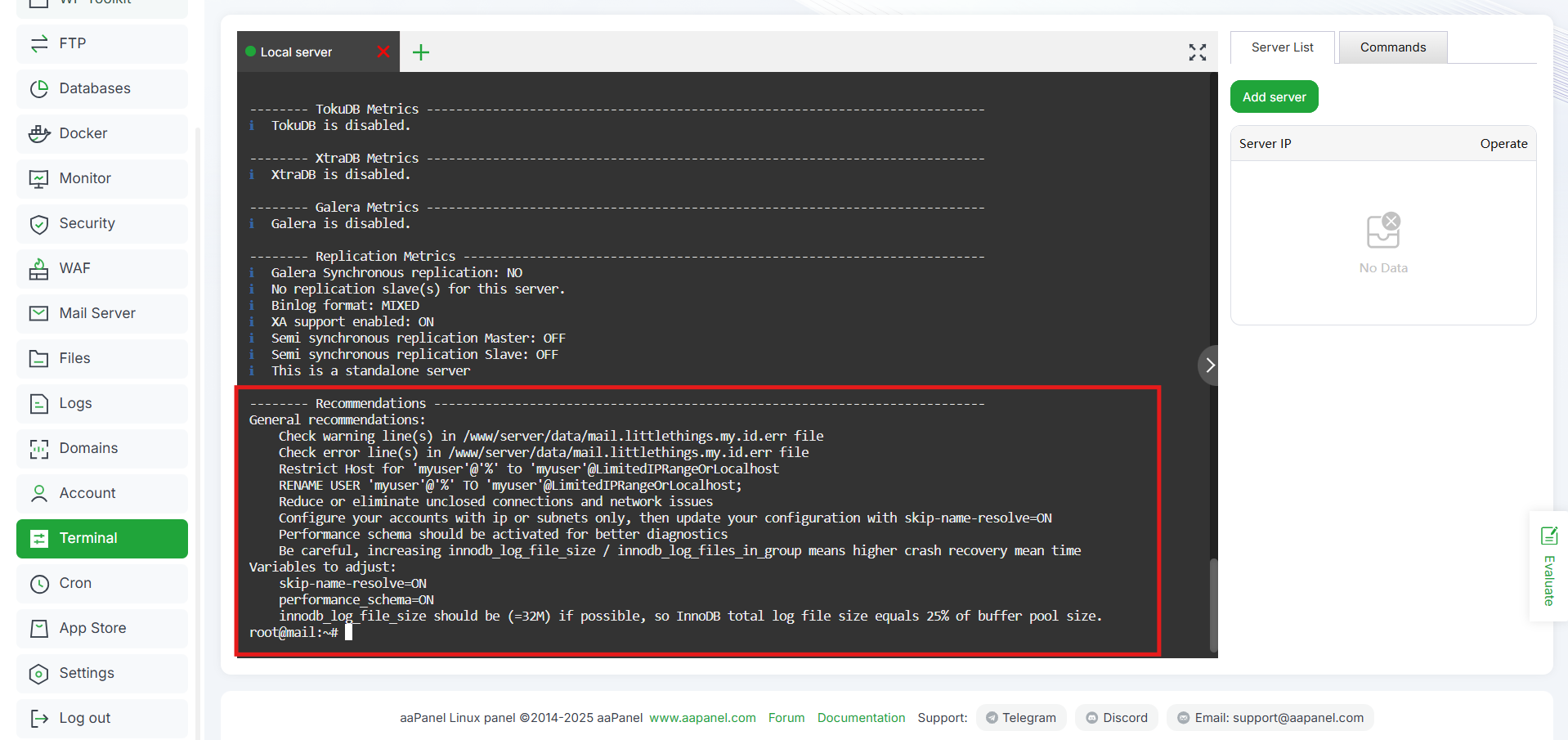Image resolution: width=1568 pixels, height=740 pixels.
Task: Switch to the Server List tab
Action: tap(1282, 47)
